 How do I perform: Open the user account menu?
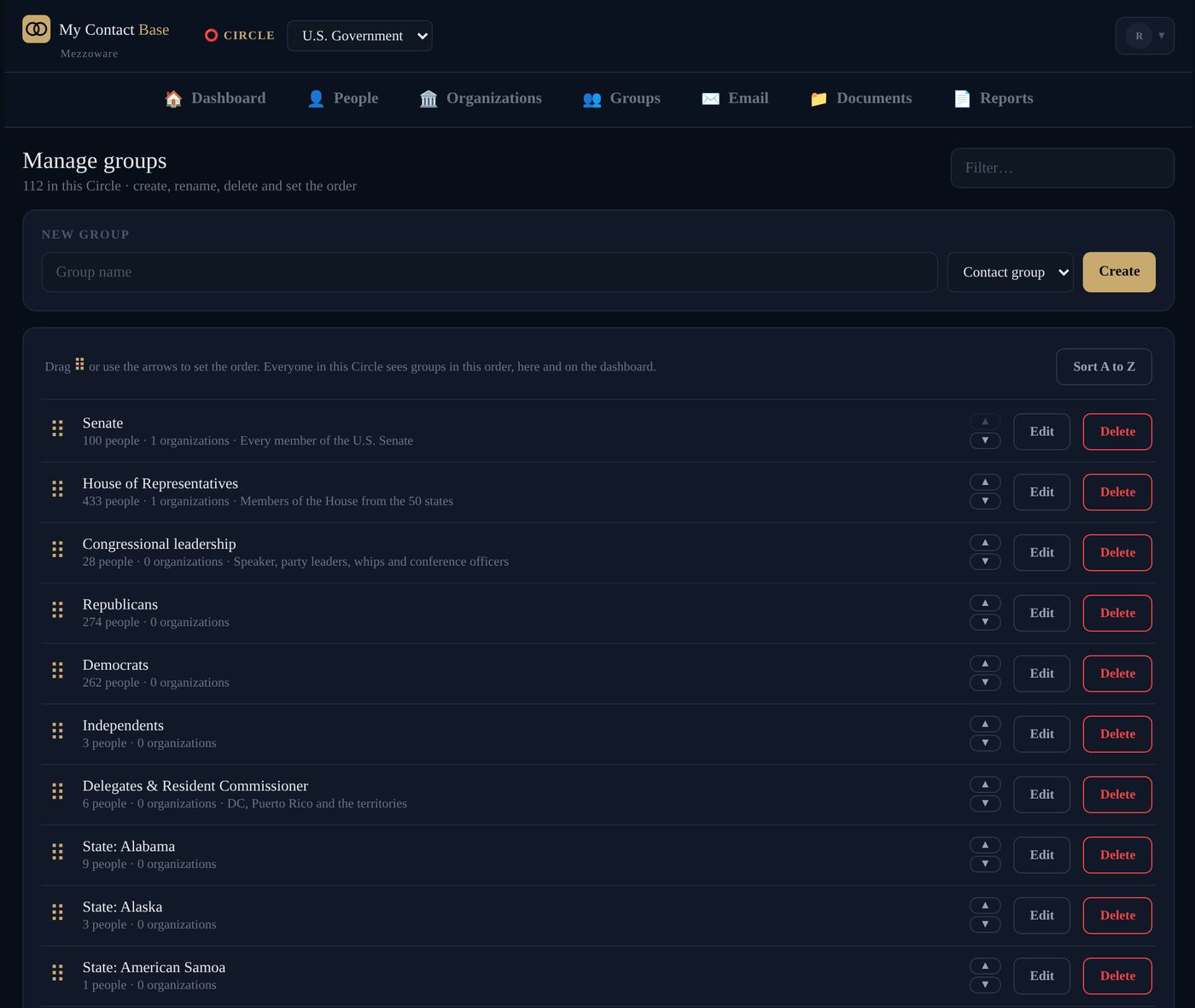[x=1145, y=36]
